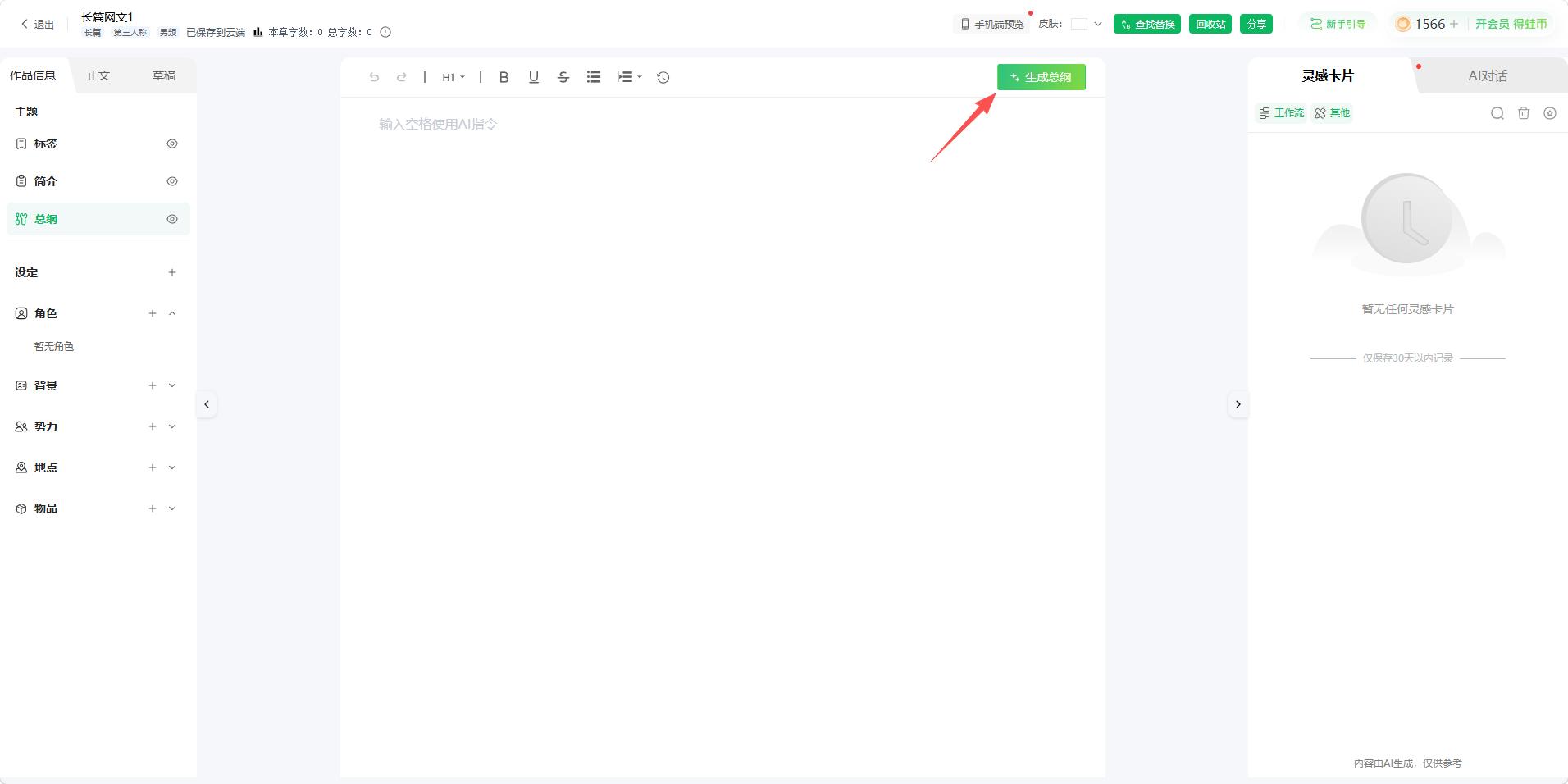The height and width of the screenshot is (784, 1568).
Task: Add a new 背景 entry
Action: point(153,385)
